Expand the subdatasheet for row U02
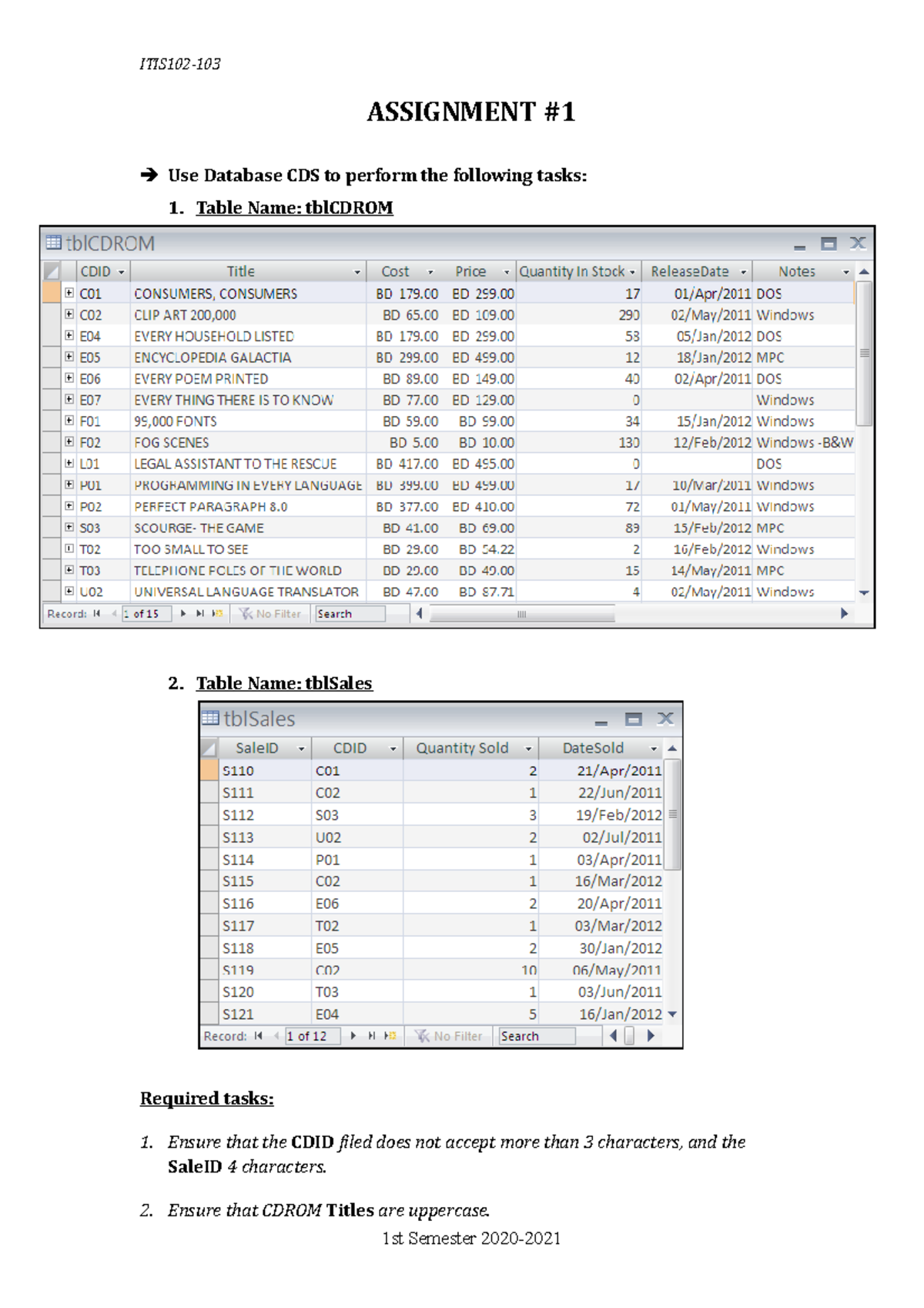The width and height of the screenshot is (924, 1308). [69, 592]
